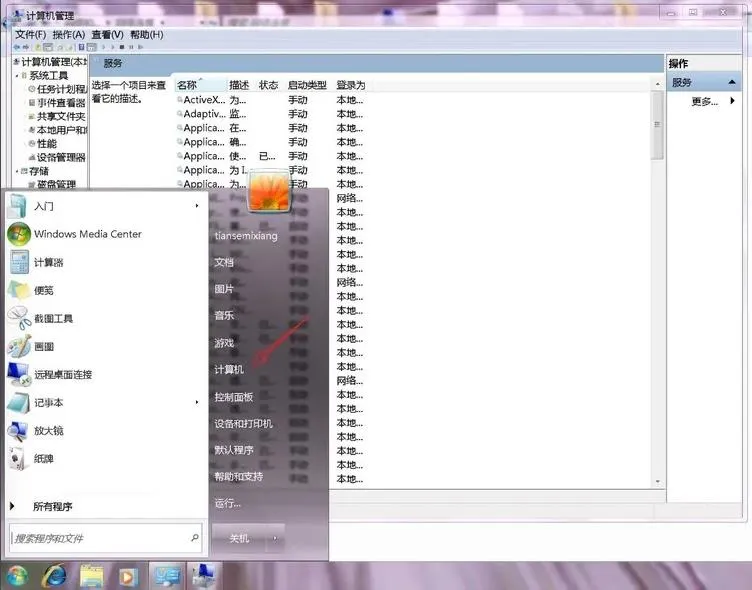The height and width of the screenshot is (590, 752).
Task: Click the services list vertical scrollbar thumb
Action: 657,126
